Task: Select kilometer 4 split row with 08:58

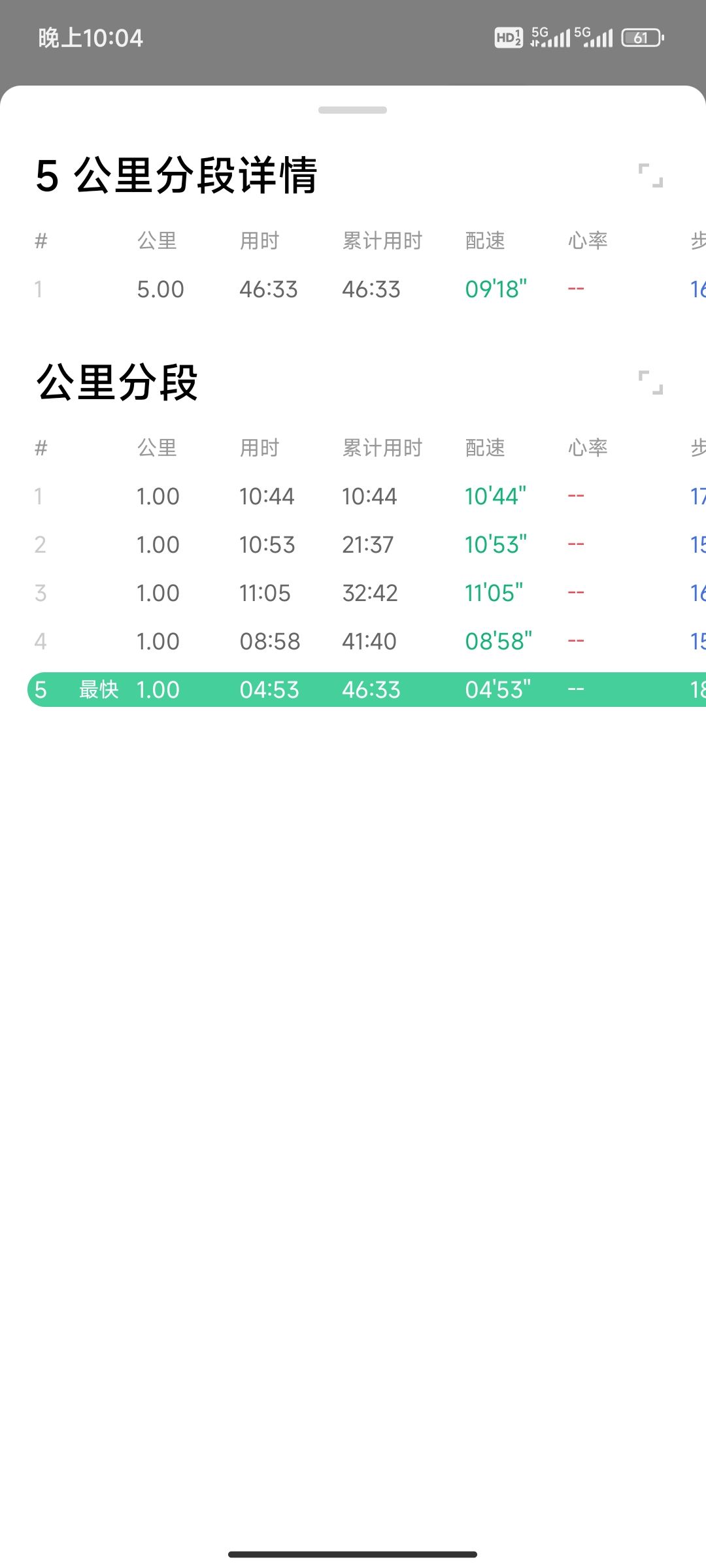Action: [367, 641]
